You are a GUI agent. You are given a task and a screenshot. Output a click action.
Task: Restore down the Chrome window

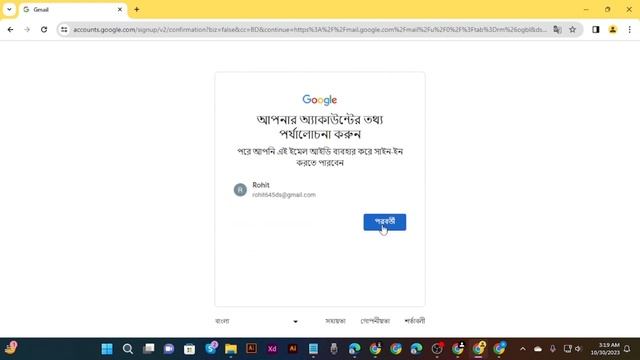pos(607,9)
